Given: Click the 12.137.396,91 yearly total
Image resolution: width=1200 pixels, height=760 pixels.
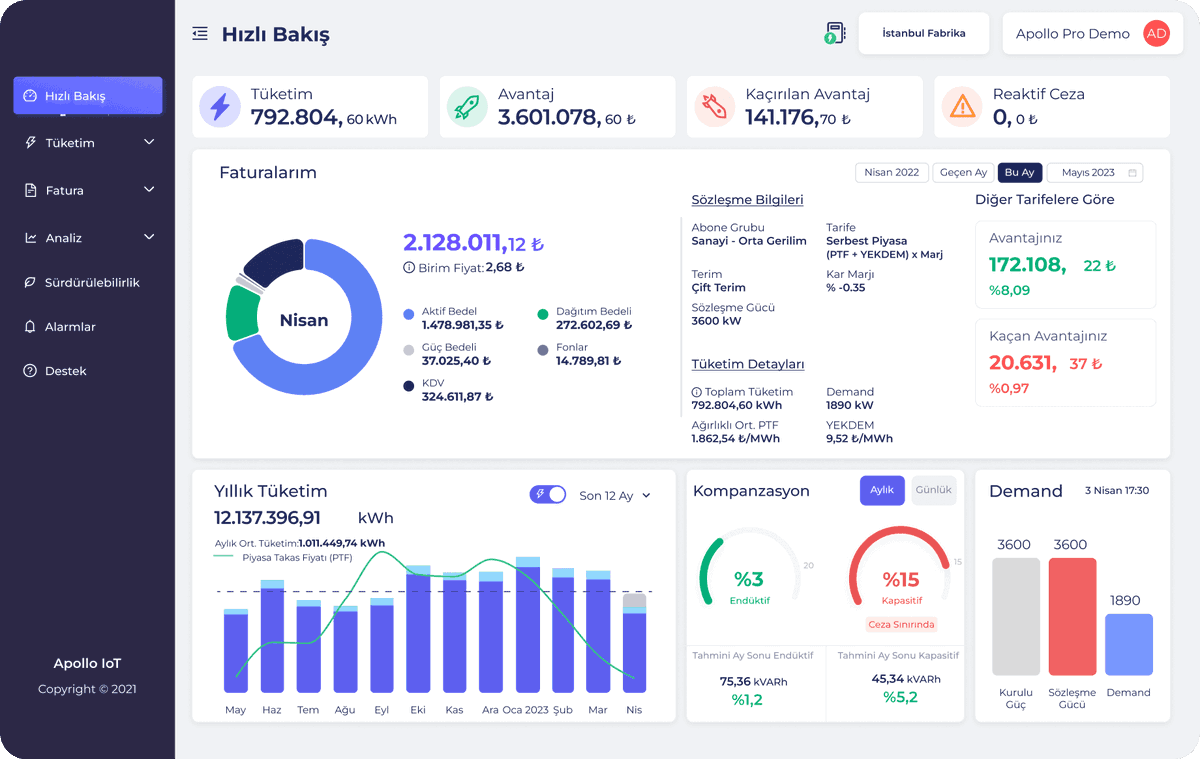Looking at the screenshot, I should pyautogui.click(x=267, y=518).
